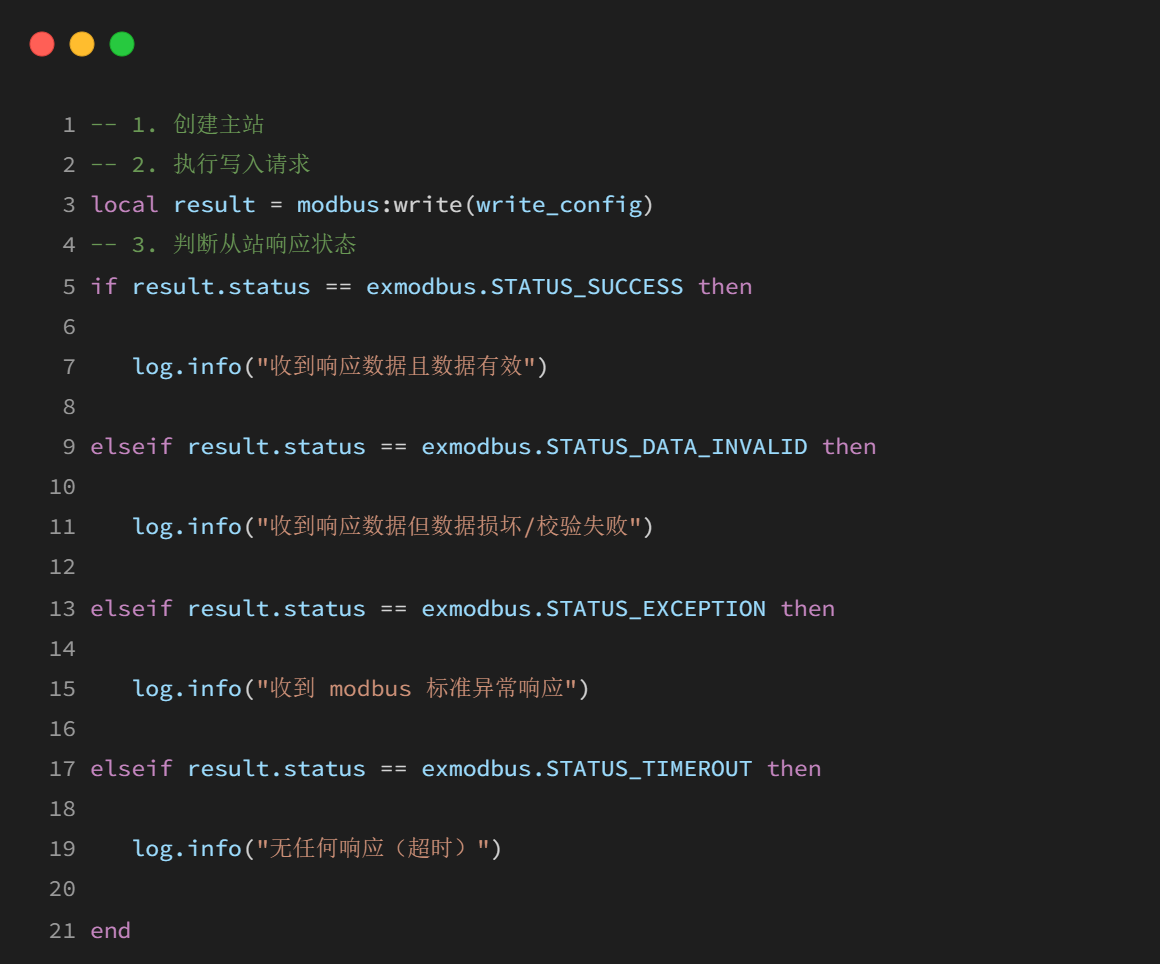Click the 'then' keyword on line 5
The width and height of the screenshot is (1160, 964).
725,286
